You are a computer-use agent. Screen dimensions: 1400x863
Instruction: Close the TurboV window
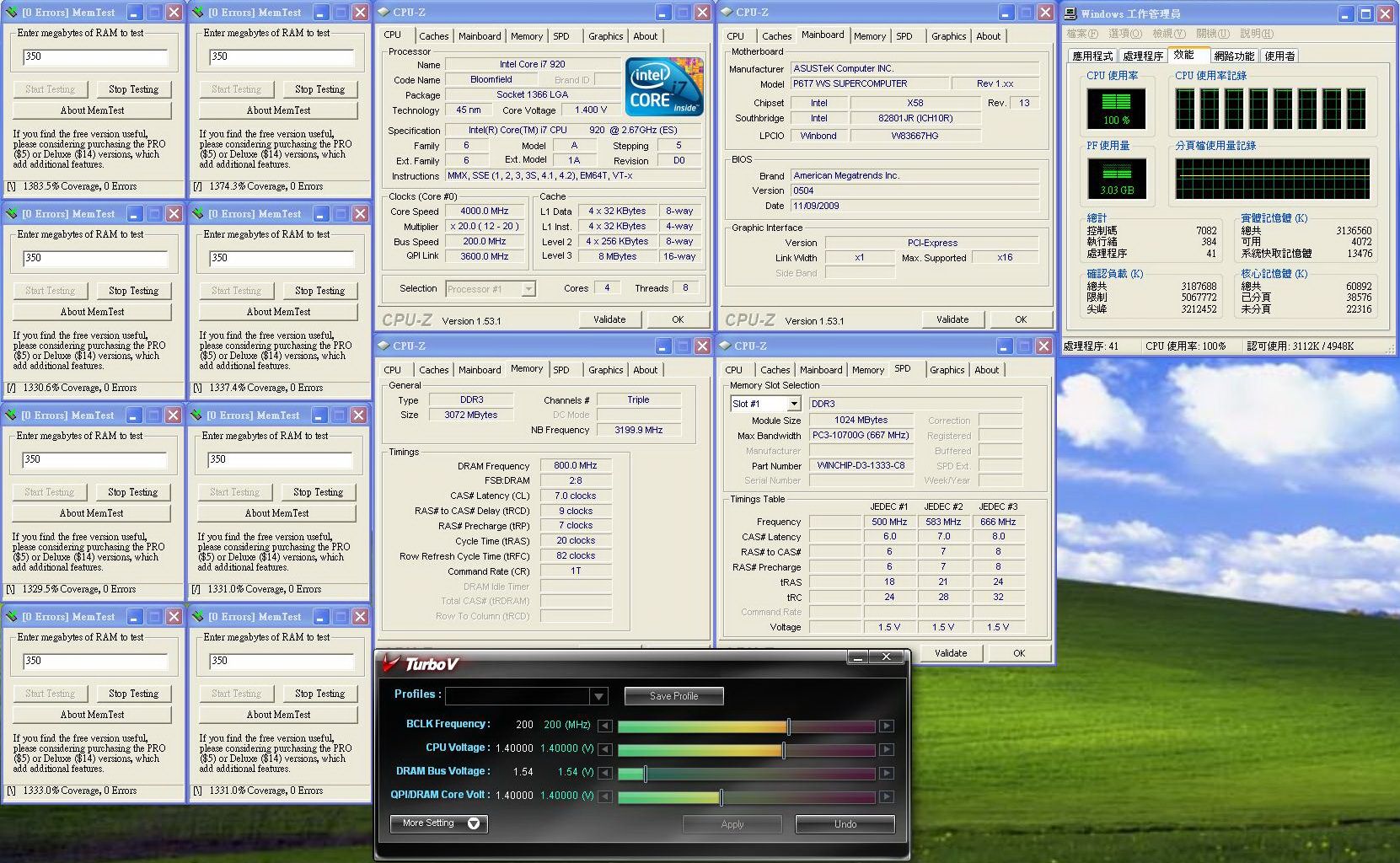click(x=886, y=657)
